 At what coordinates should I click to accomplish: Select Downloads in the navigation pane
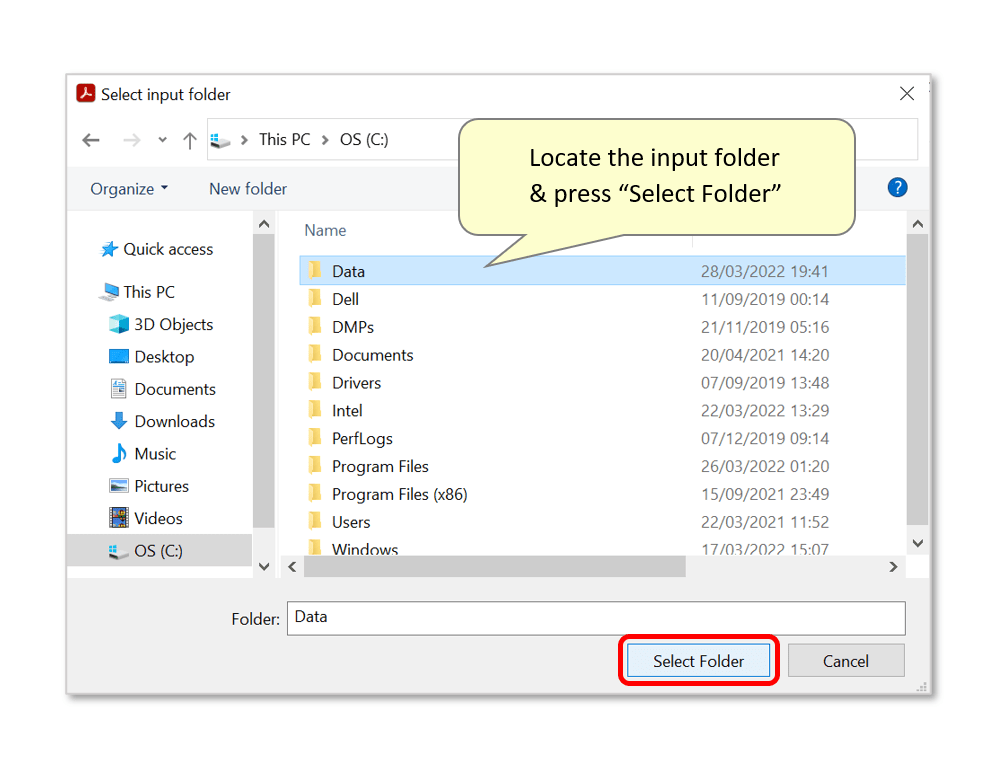tap(173, 421)
